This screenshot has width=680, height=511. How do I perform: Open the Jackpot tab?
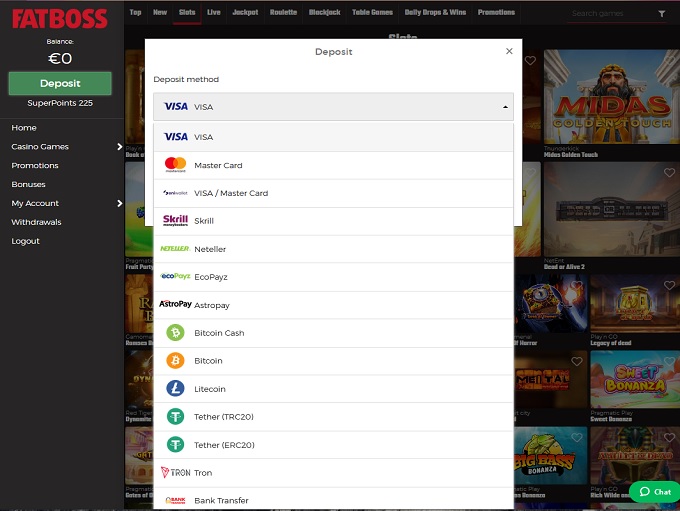tap(245, 12)
